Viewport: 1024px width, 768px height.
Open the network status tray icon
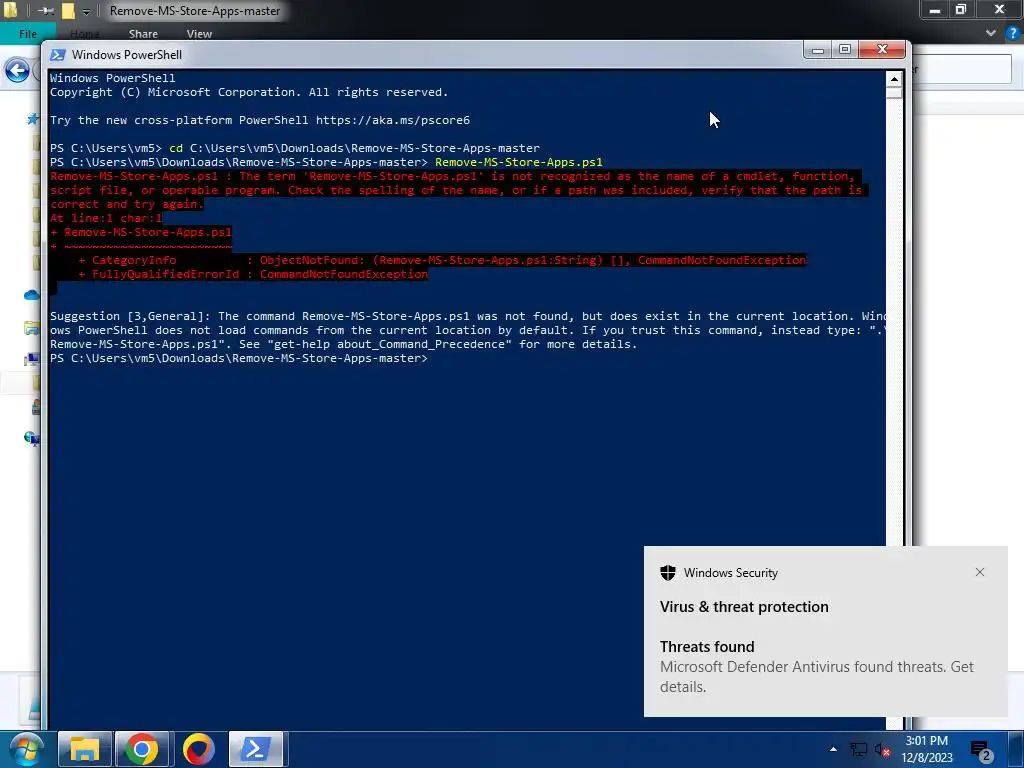coord(858,750)
